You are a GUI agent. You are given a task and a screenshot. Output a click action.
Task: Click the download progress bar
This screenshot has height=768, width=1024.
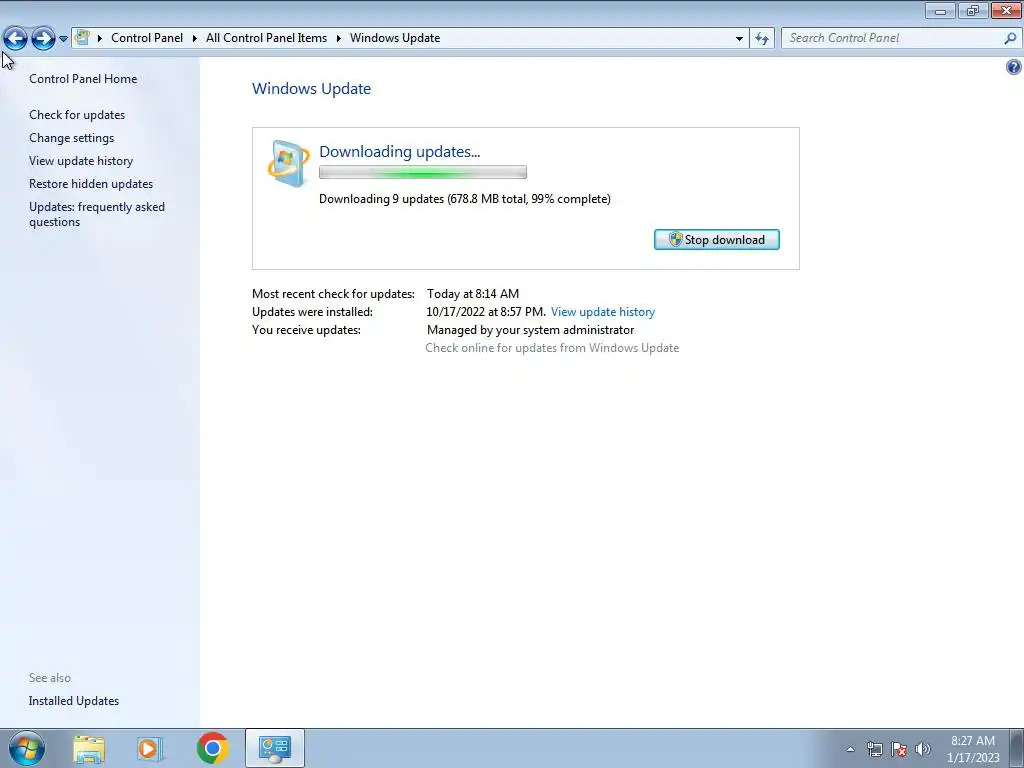tap(423, 172)
